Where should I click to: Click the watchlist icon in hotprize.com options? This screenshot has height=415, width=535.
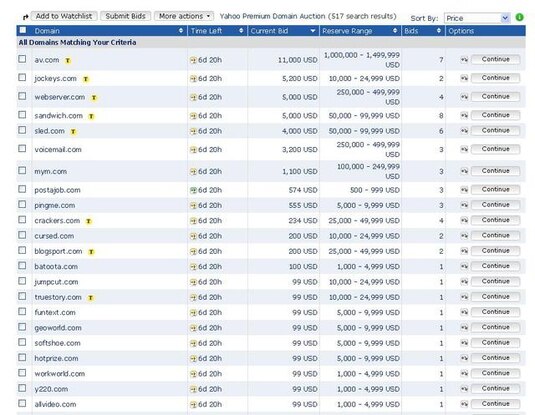click(x=464, y=358)
